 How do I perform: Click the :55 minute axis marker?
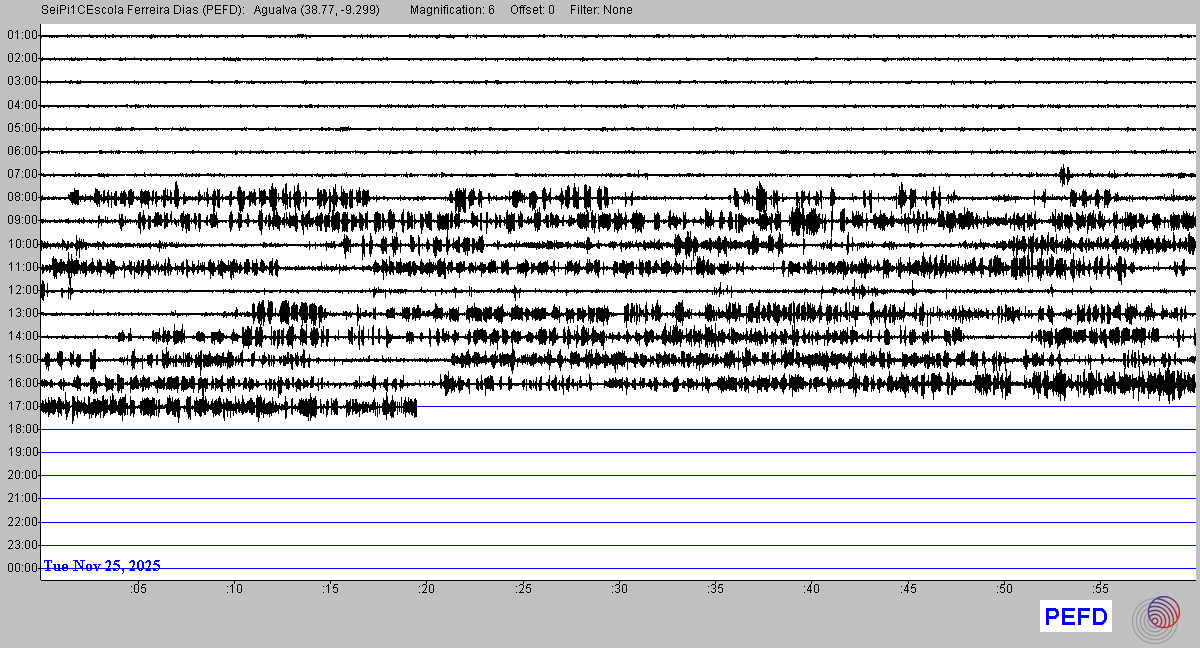pyautogui.click(x=1100, y=590)
